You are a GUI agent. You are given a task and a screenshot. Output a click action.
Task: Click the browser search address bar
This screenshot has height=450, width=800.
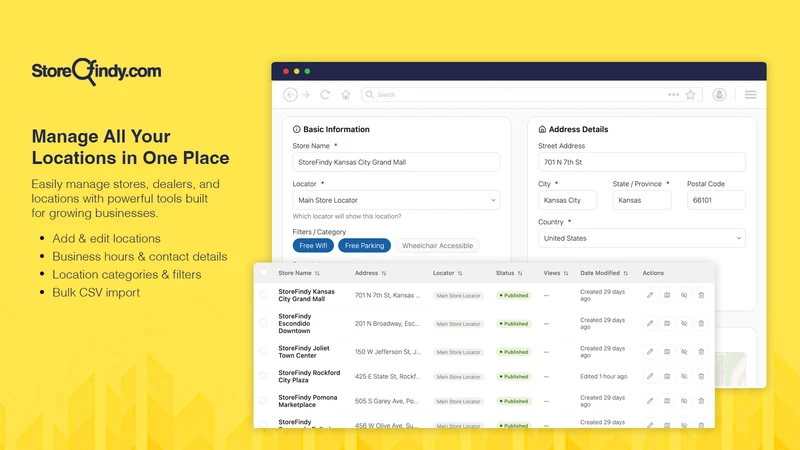(x=532, y=95)
